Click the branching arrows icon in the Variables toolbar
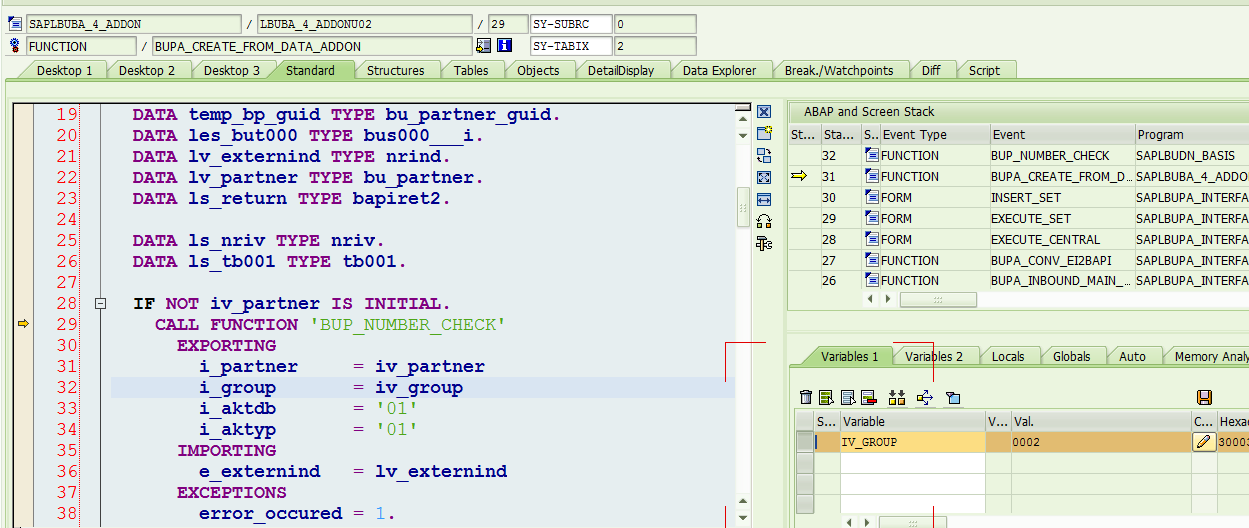The height and width of the screenshot is (528, 1249). [925, 398]
